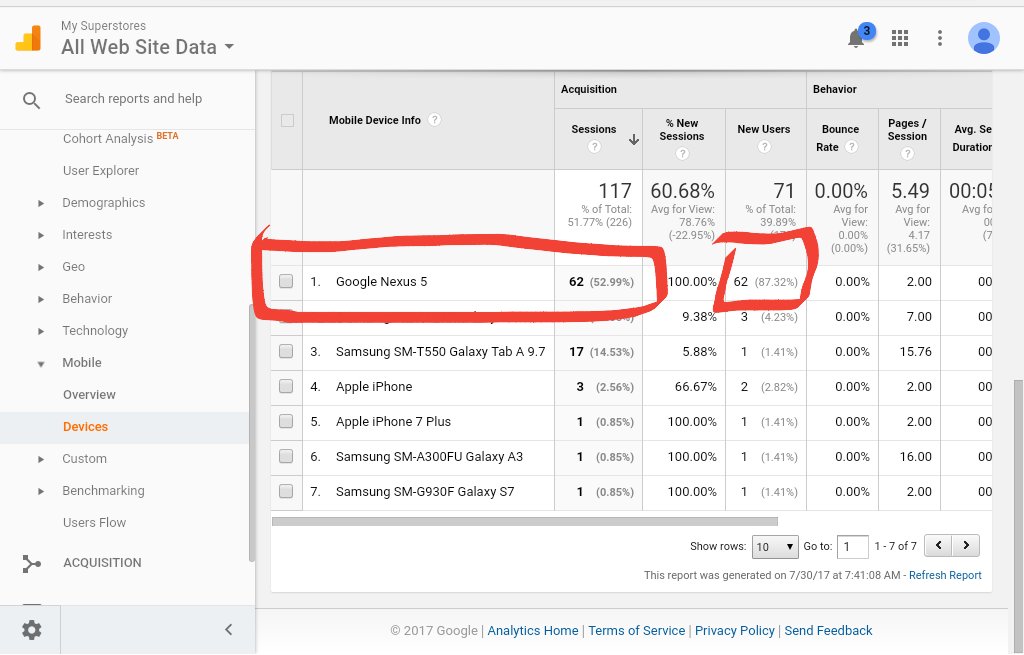
Task: Open the Show rows dropdown
Action: [x=775, y=547]
